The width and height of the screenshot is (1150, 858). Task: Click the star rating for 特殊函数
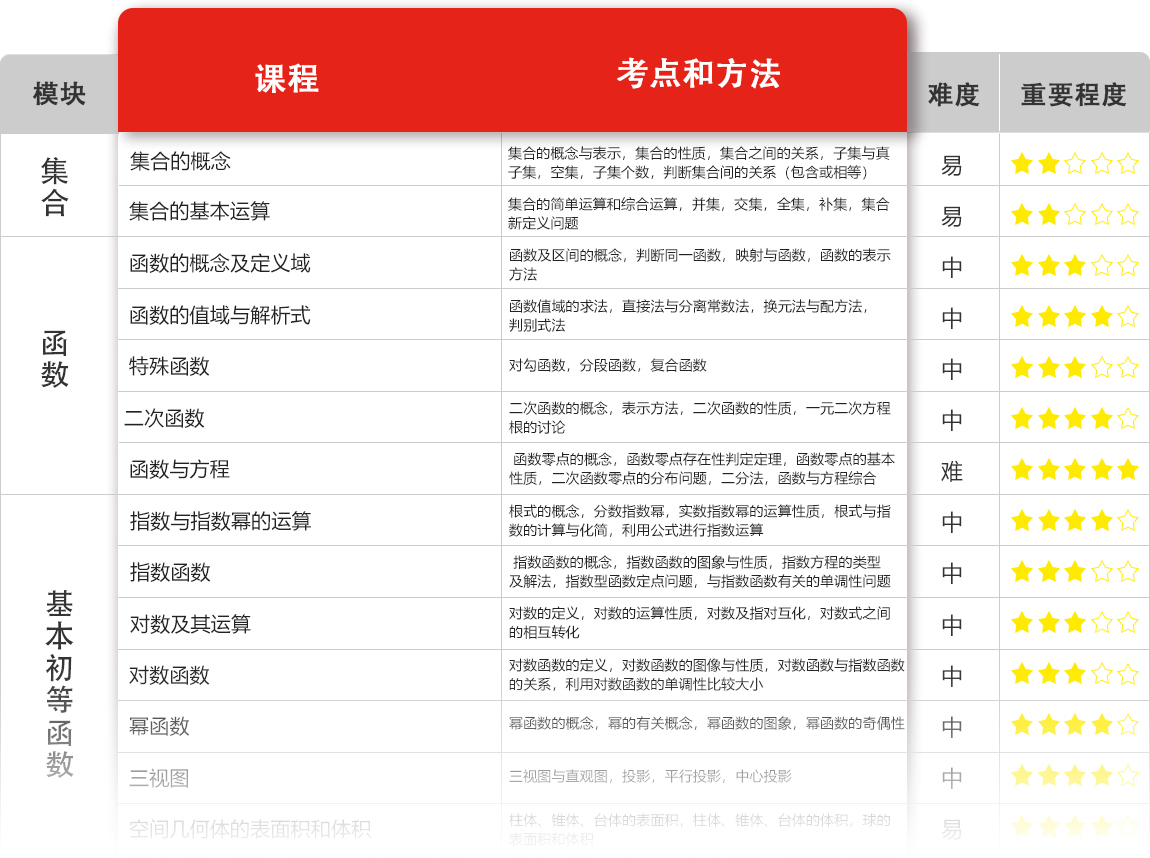pyautogui.click(x=1074, y=367)
